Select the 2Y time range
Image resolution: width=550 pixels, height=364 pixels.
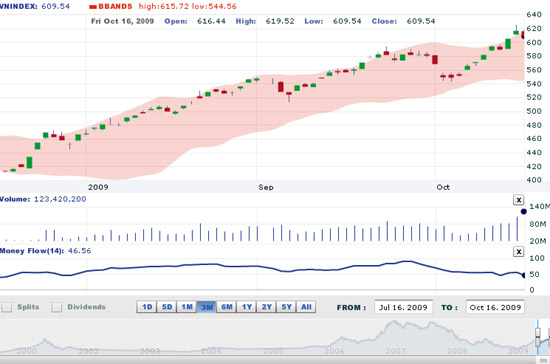267,307
